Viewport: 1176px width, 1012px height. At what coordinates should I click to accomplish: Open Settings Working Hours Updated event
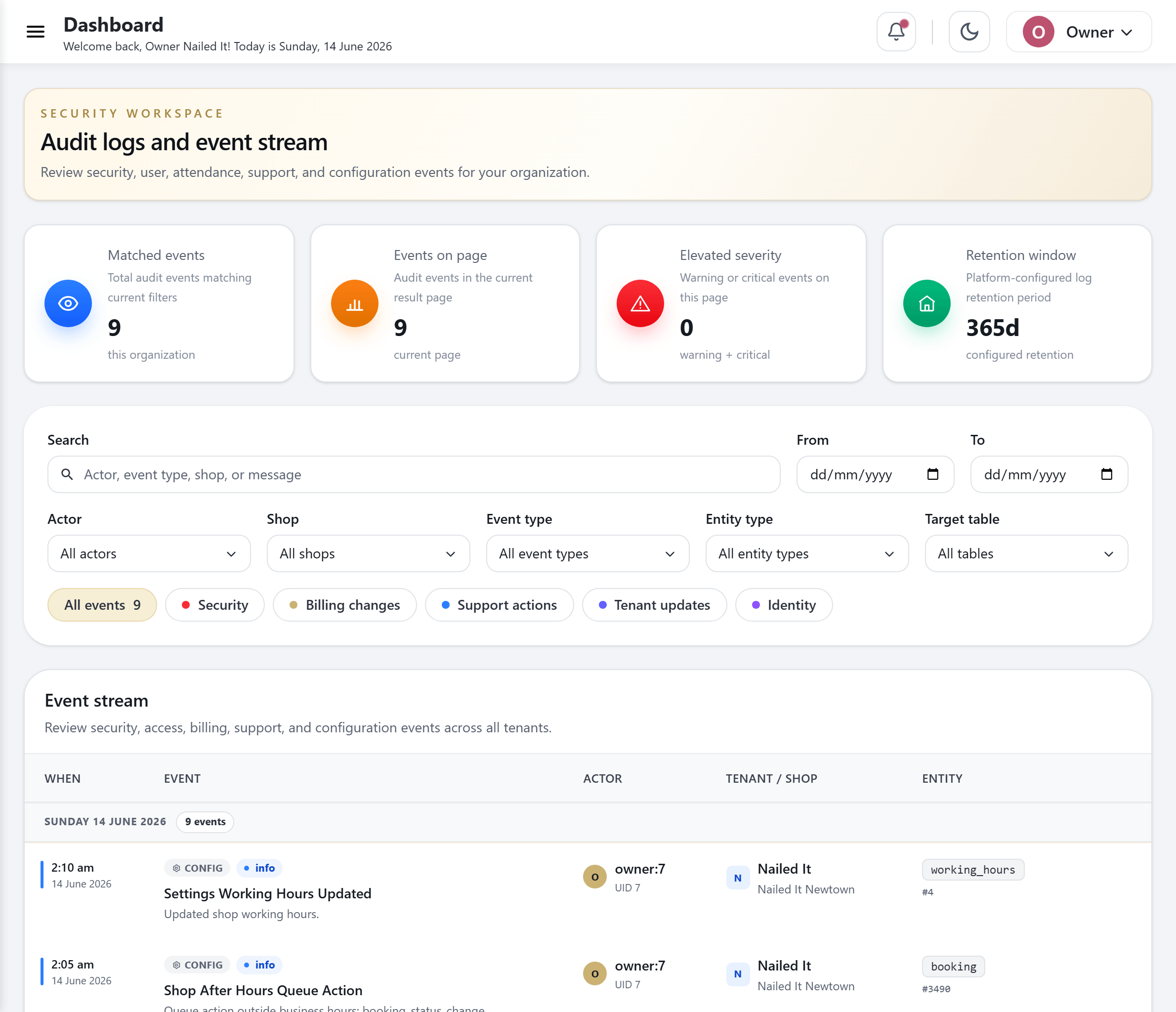pos(267,894)
